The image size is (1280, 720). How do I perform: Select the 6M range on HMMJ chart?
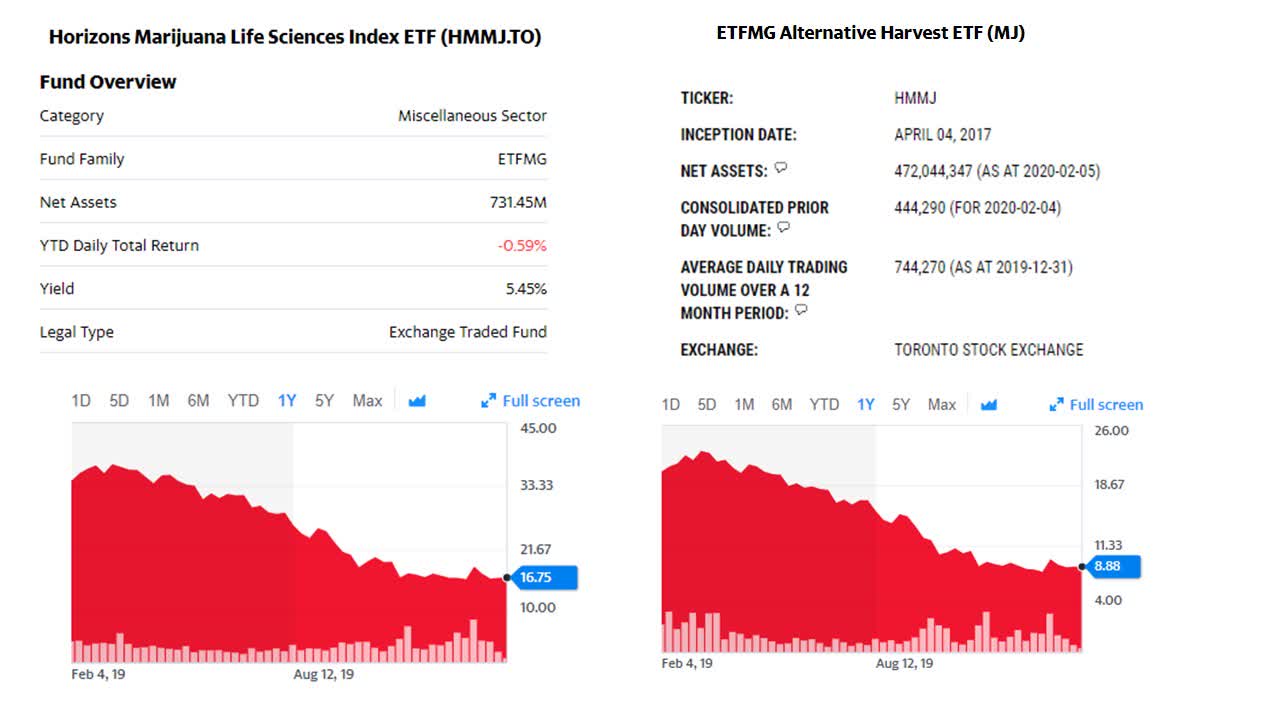pos(198,400)
